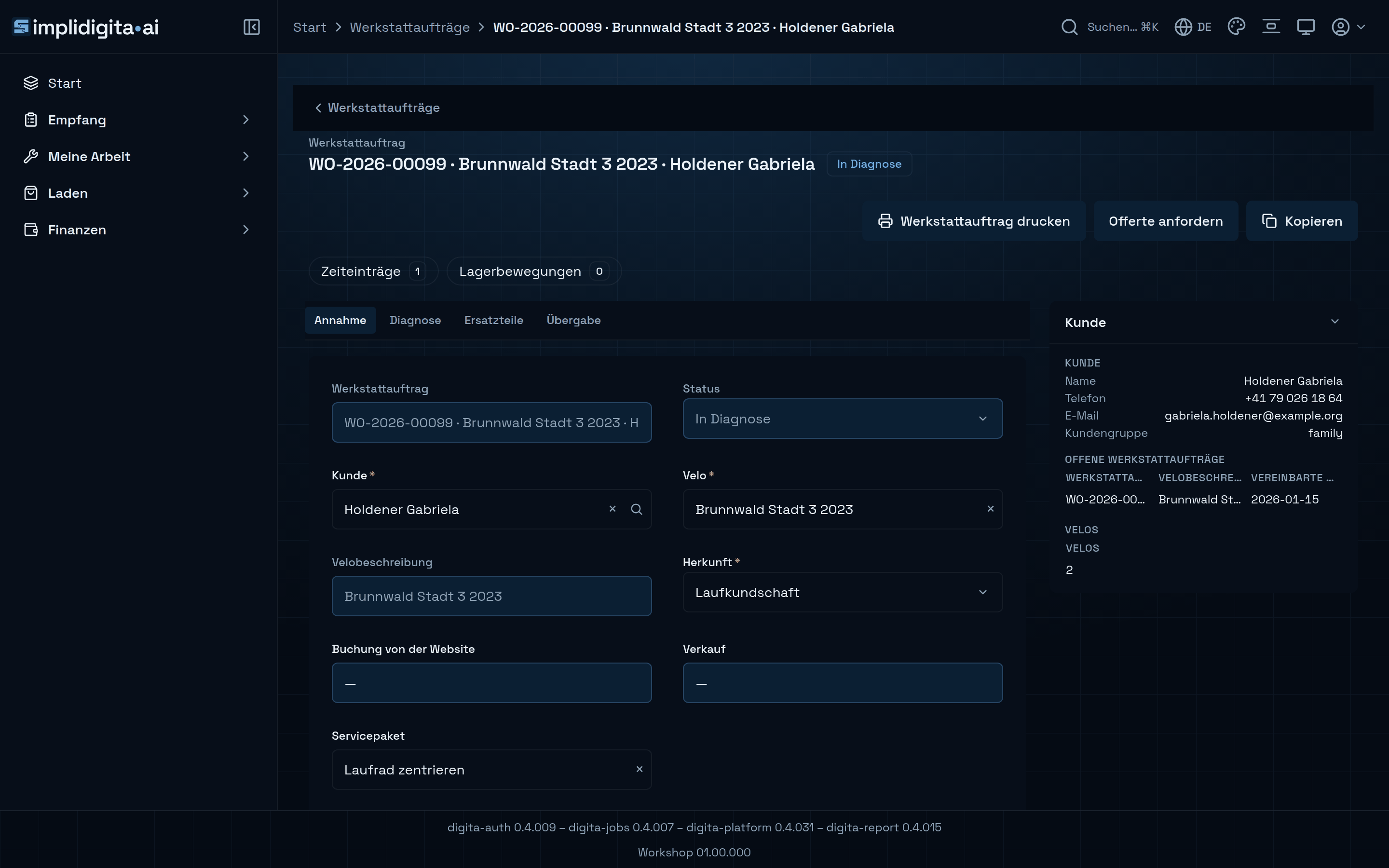This screenshot has height=868, width=1389.
Task: Click the Kopieren button
Action: click(x=1302, y=221)
